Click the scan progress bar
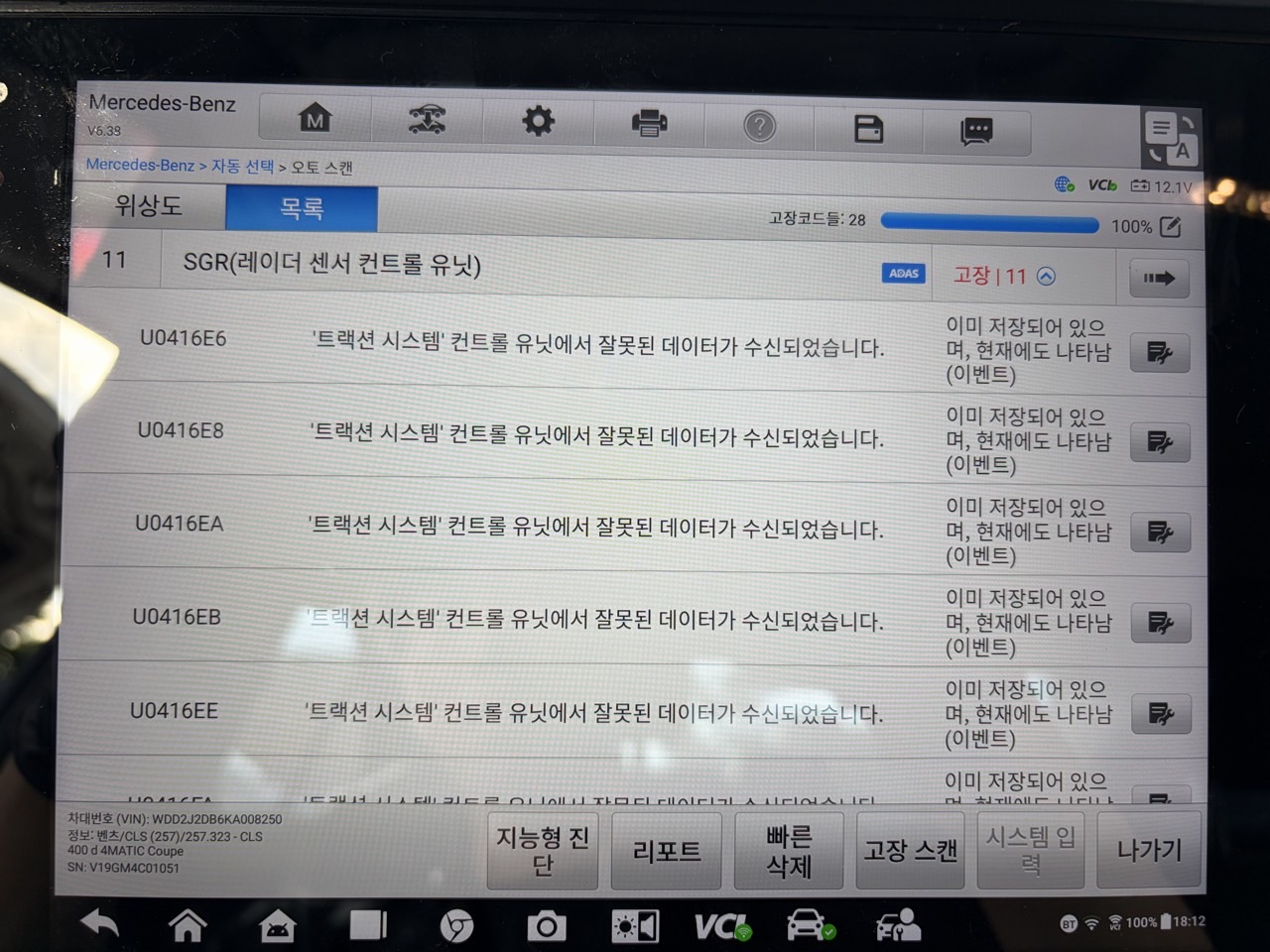This screenshot has width=1270, height=952. click(x=989, y=224)
